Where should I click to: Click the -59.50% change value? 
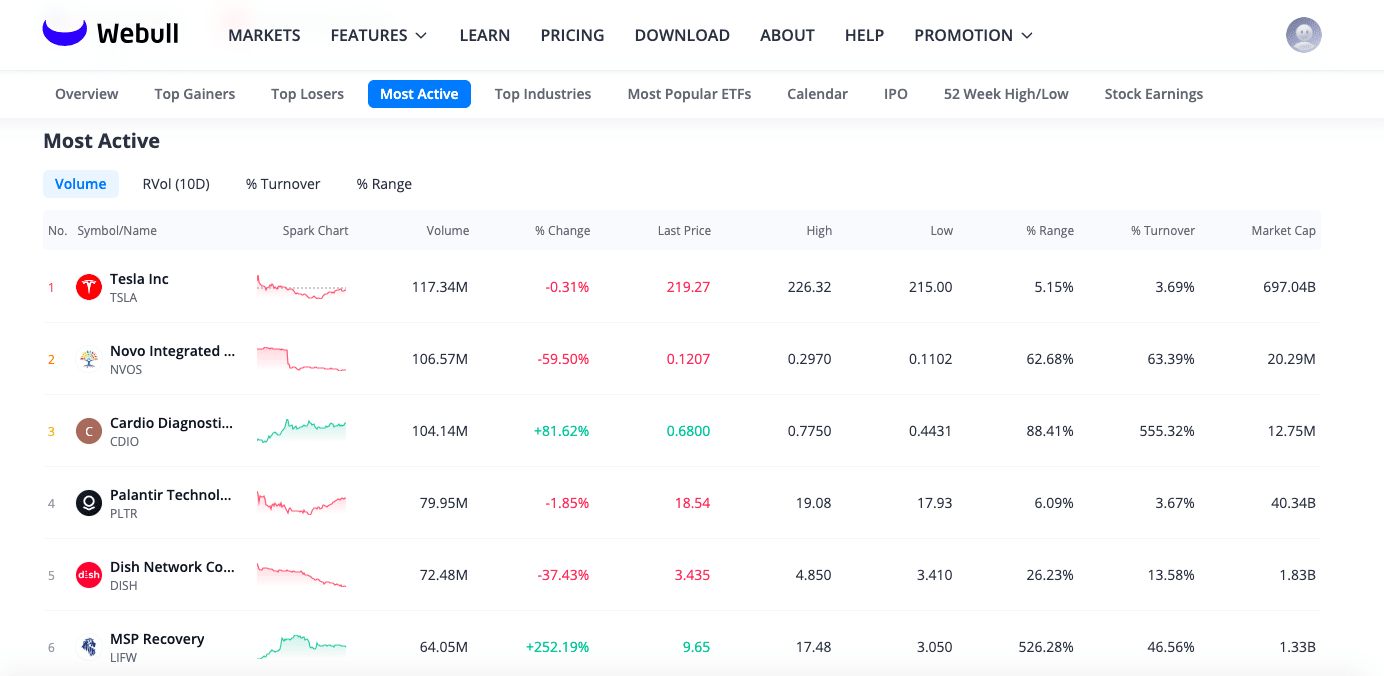(562, 359)
